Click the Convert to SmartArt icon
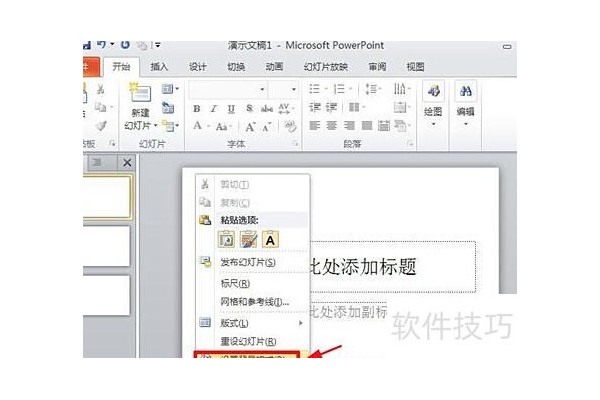Viewport: 600px width, 400px height. tap(401, 126)
